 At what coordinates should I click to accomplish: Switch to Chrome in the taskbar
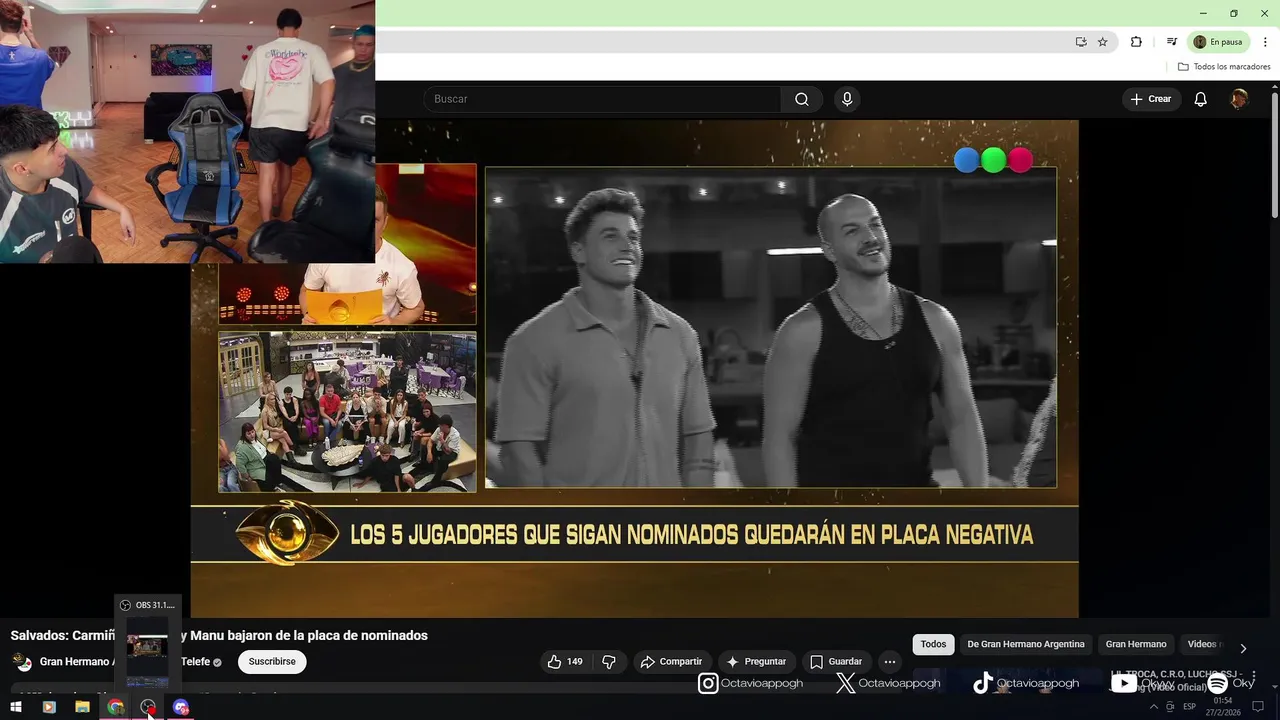coord(115,707)
